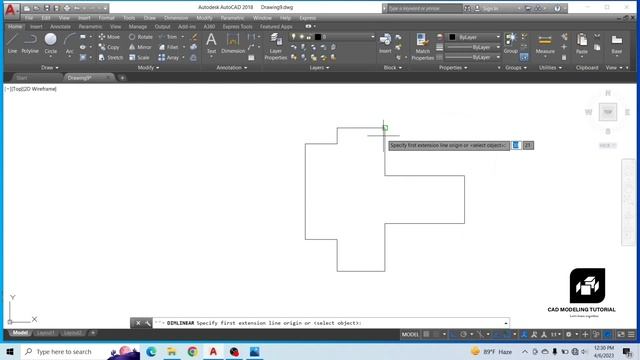The image size is (640, 360).
Task: Open the Format menu
Action: click(106, 18)
